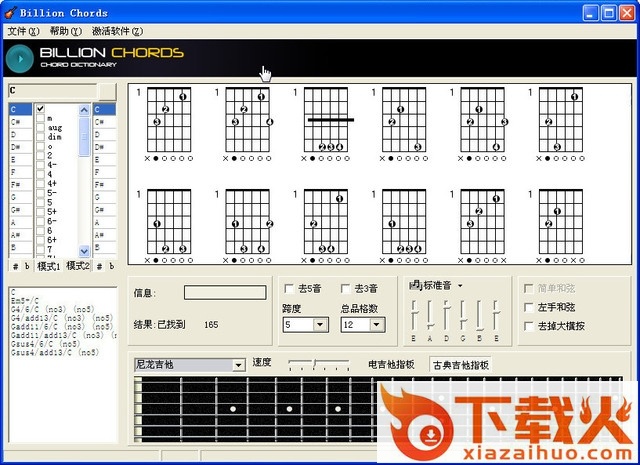Click the round play button in the banner
This screenshot has height=465, width=640.
20,59
